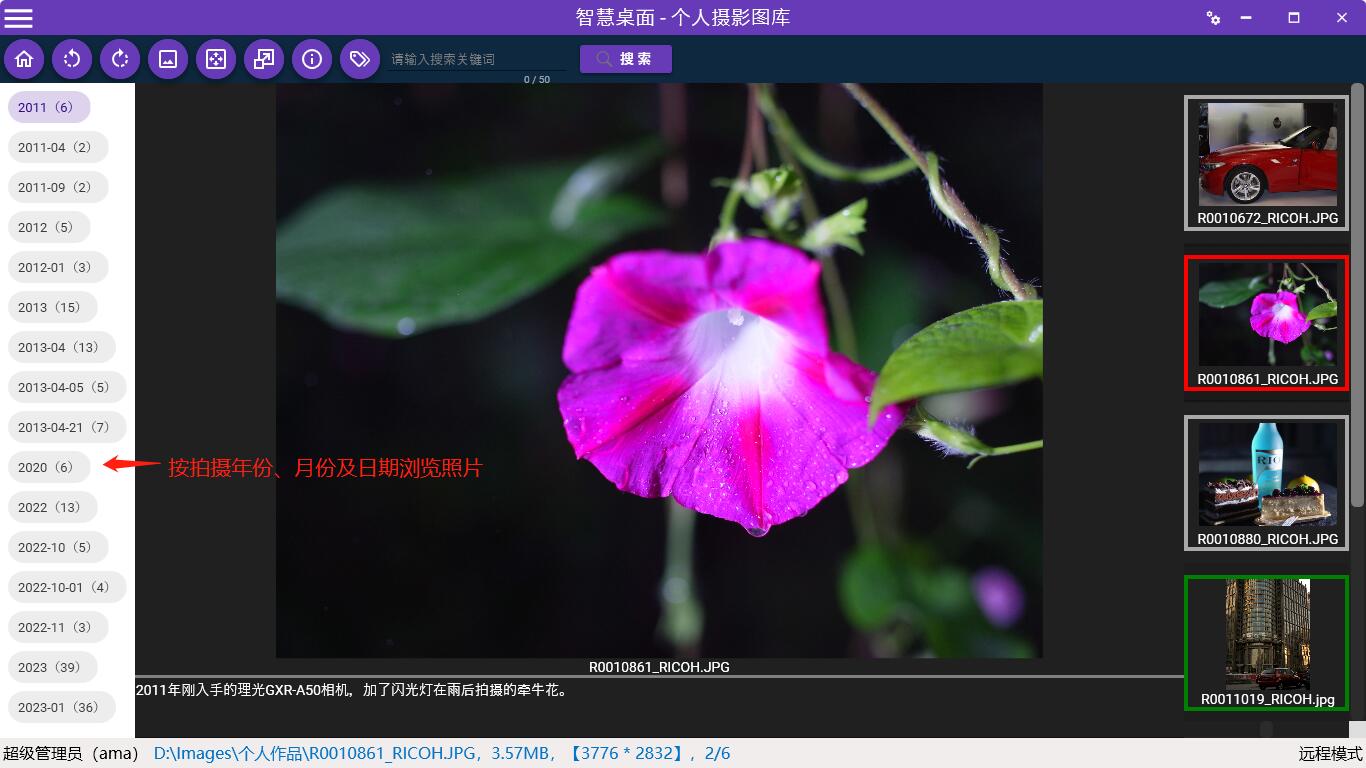Open the tags icon button
Image resolution: width=1366 pixels, height=768 pixels.
pyautogui.click(x=360, y=59)
